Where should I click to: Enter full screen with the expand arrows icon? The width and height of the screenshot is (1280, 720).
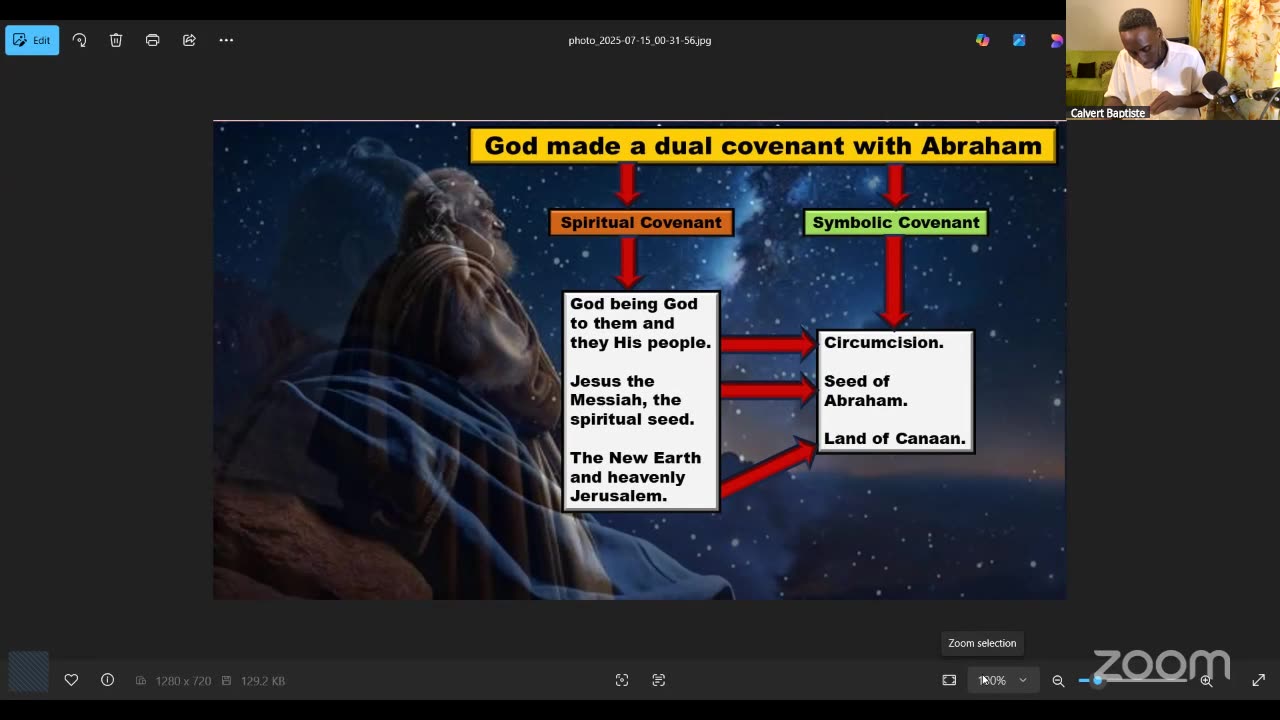pyautogui.click(x=1258, y=680)
